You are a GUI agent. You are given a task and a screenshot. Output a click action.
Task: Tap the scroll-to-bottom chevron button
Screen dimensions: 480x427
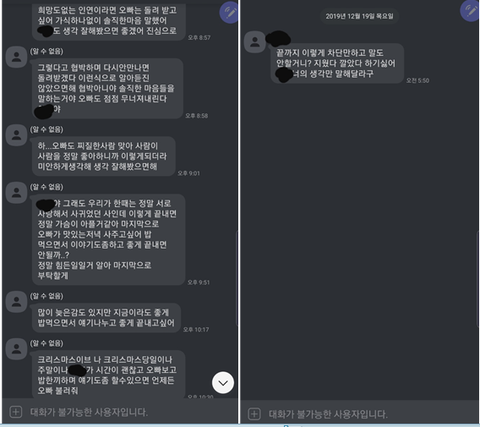(223, 383)
